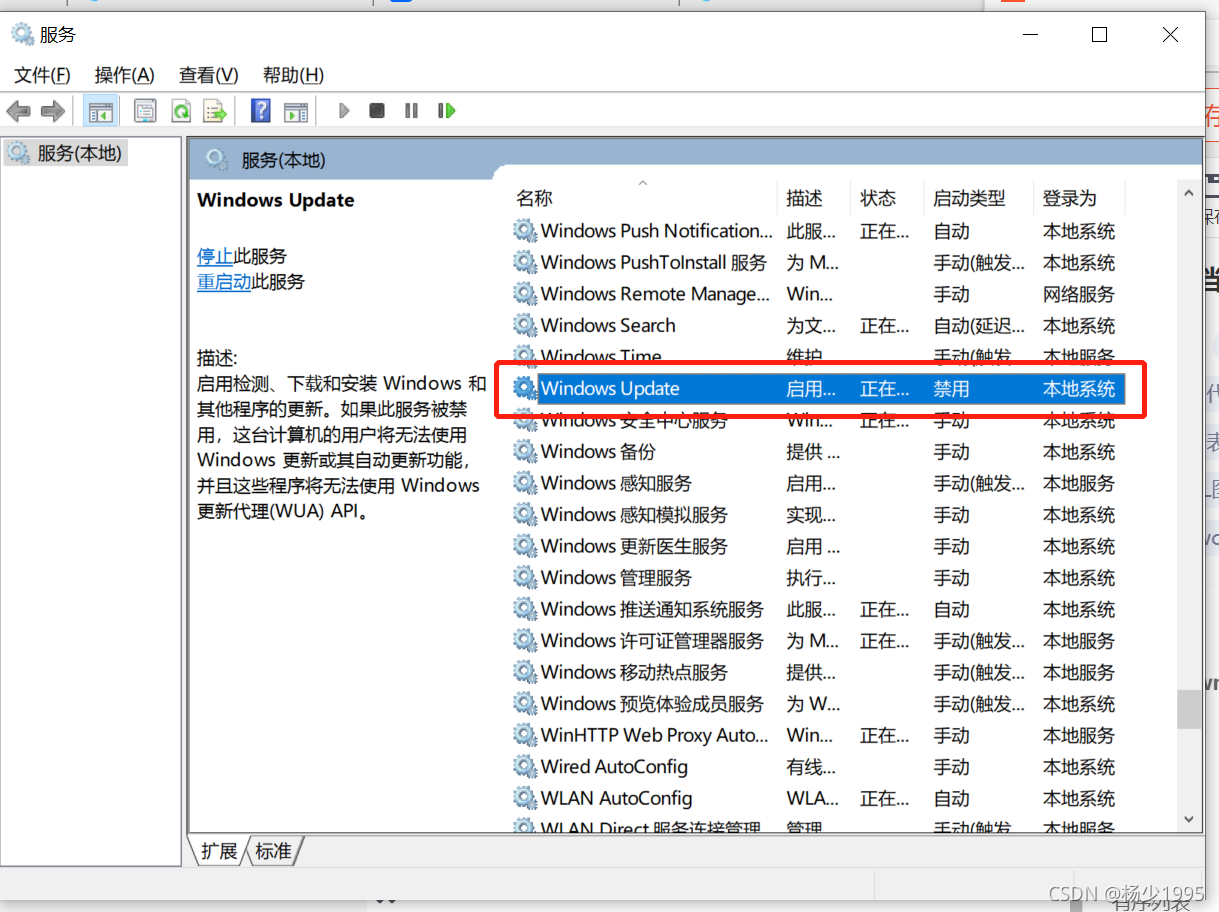Viewport: 1219px width, 912px height.
Task: Click the Pause Service icon
Action: click(411, 111)
